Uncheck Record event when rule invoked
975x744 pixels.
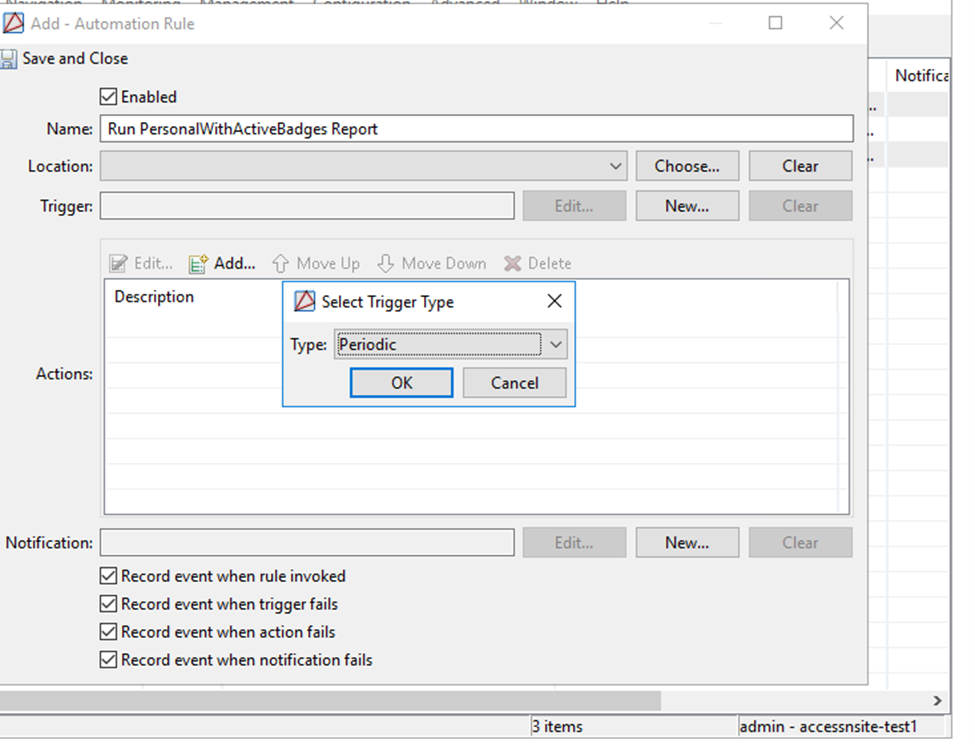108,576
